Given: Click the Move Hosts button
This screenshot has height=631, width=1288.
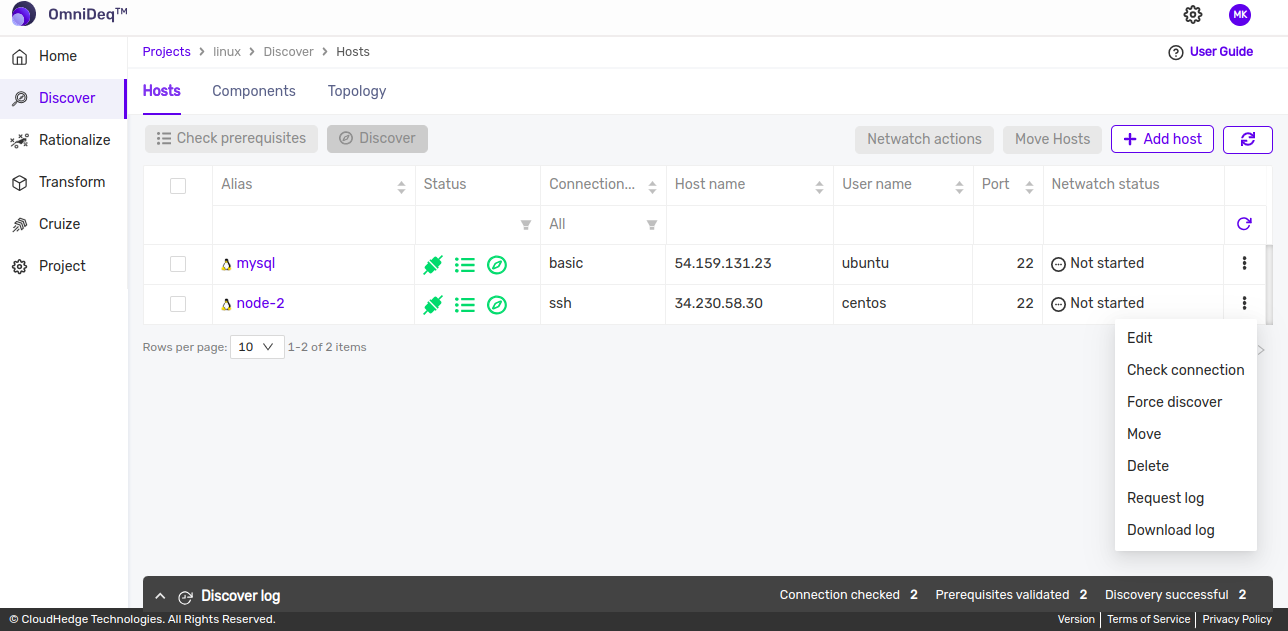Looking at the screenshot, I should [x=1052, y=139].
